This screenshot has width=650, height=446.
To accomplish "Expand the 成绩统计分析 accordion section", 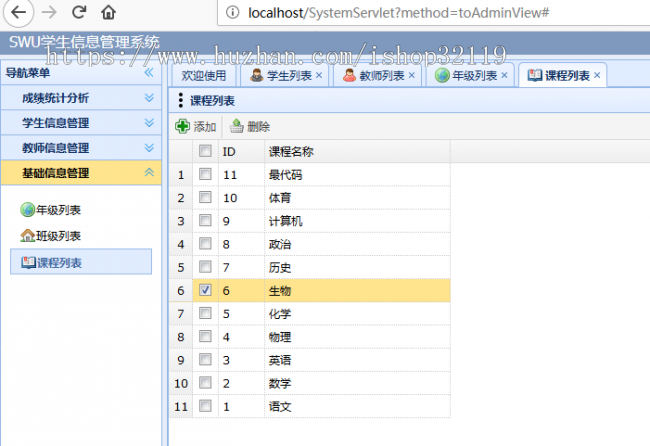I will (x=81, y=98).
